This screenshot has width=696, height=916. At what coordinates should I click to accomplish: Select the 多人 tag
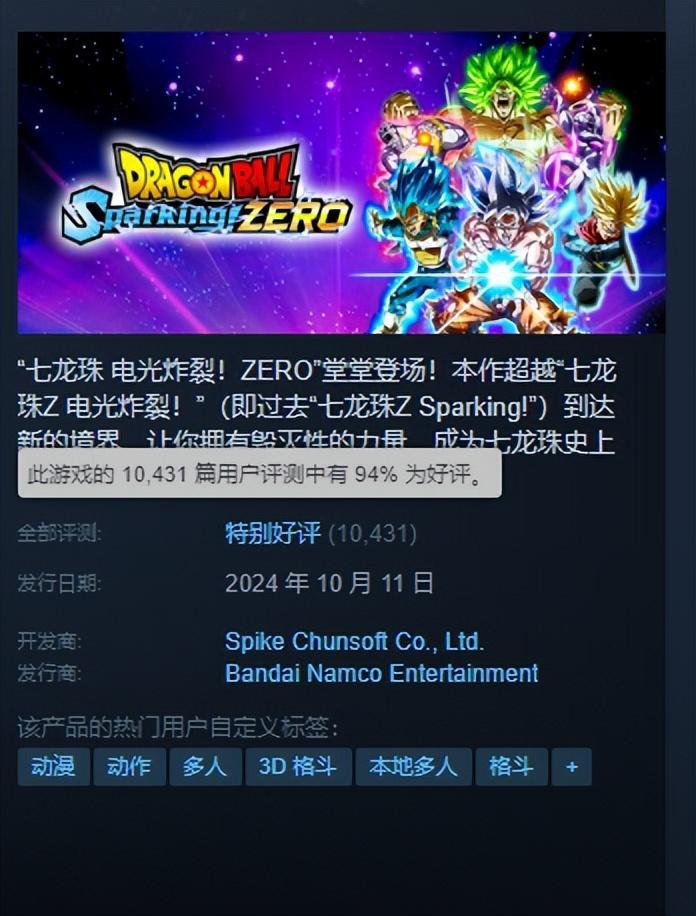205,766
